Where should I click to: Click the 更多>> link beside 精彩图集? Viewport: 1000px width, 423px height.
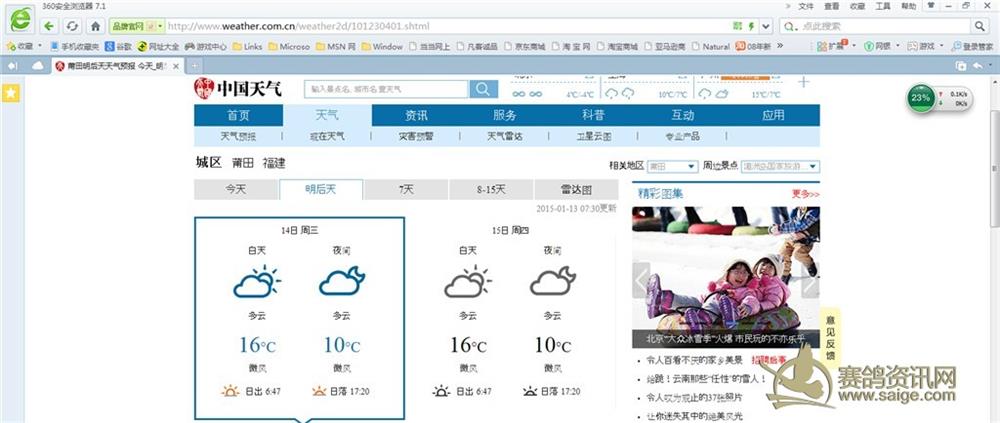coord(805,193)
